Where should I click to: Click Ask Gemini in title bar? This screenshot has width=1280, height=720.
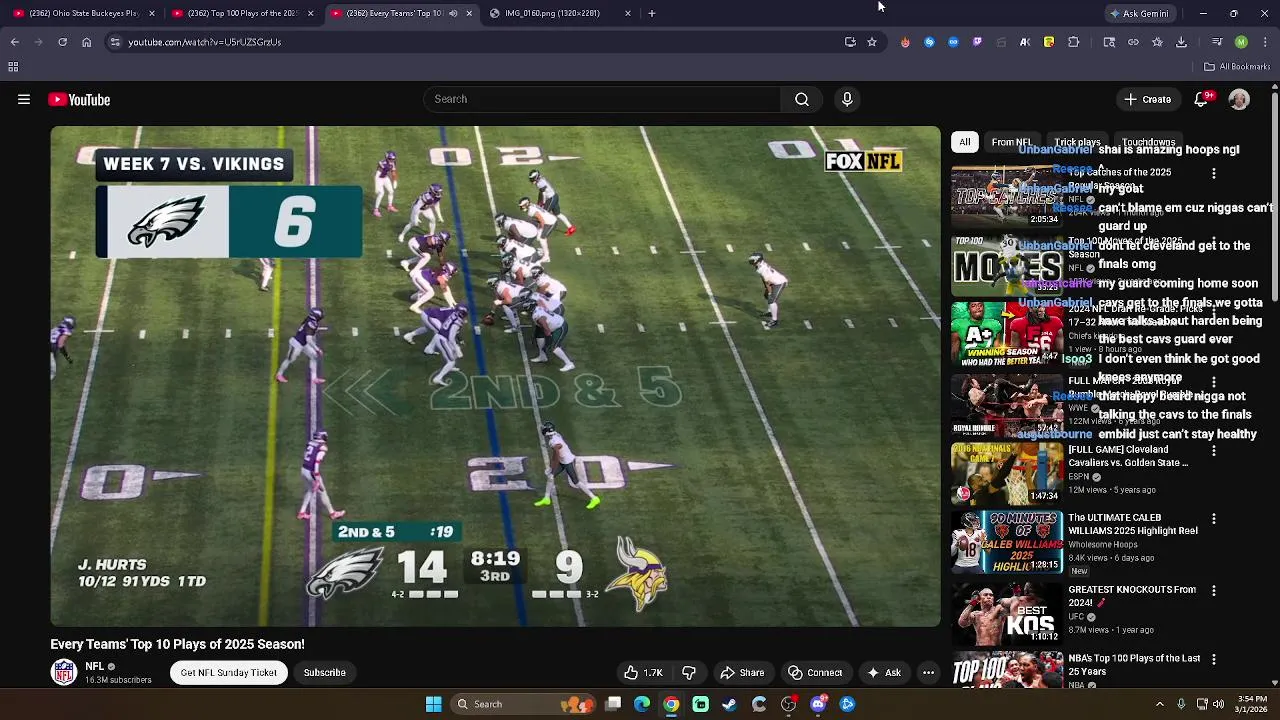point(1139,13)
